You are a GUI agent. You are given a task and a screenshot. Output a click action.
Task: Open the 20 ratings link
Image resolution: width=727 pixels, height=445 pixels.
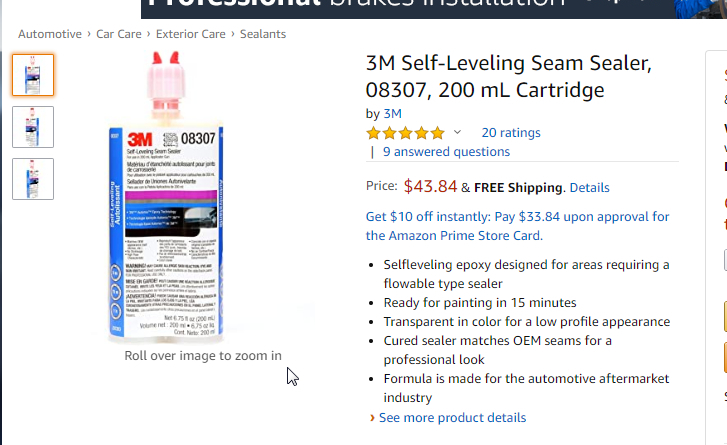pyautogui.click(x=510, y=132)
